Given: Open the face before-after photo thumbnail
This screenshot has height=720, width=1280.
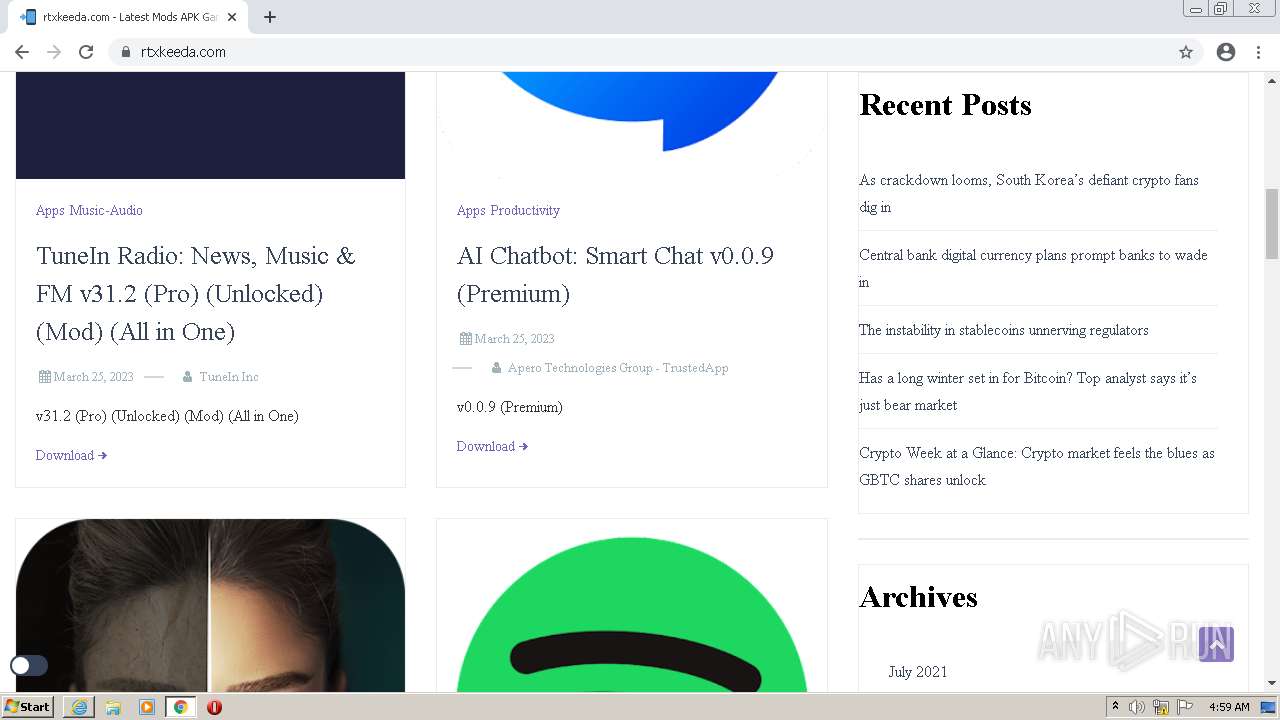Looking at the screenshot, I should point(210,605).
